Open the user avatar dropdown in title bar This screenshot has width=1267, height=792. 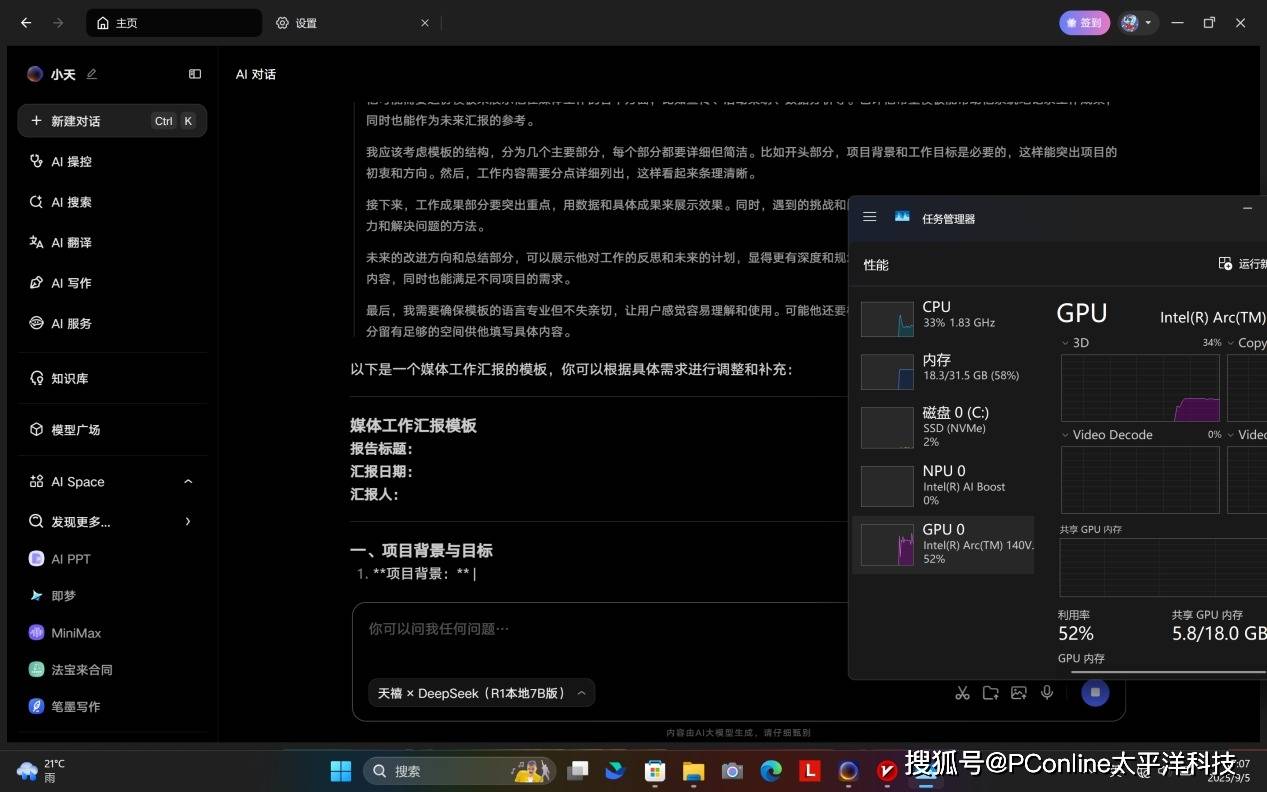pos(1137,23)
